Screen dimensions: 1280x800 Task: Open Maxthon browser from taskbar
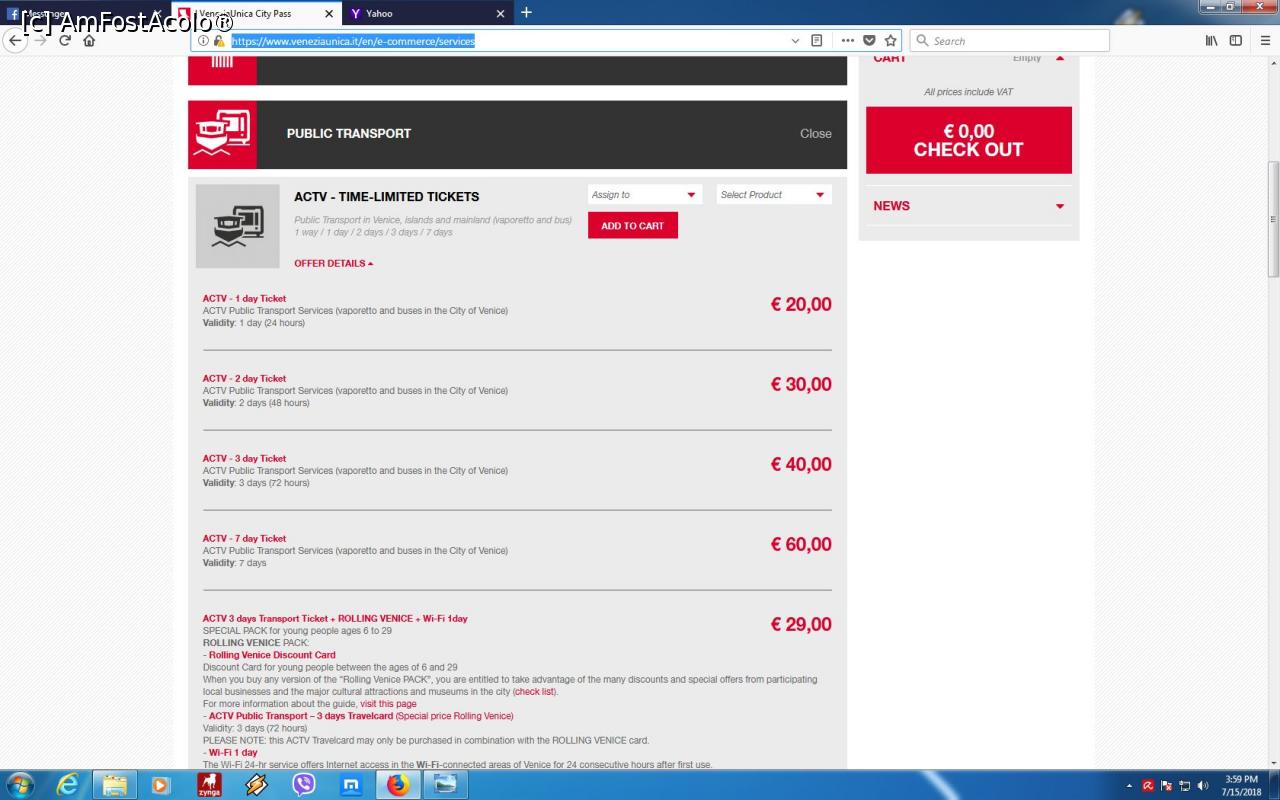[351, 785]
